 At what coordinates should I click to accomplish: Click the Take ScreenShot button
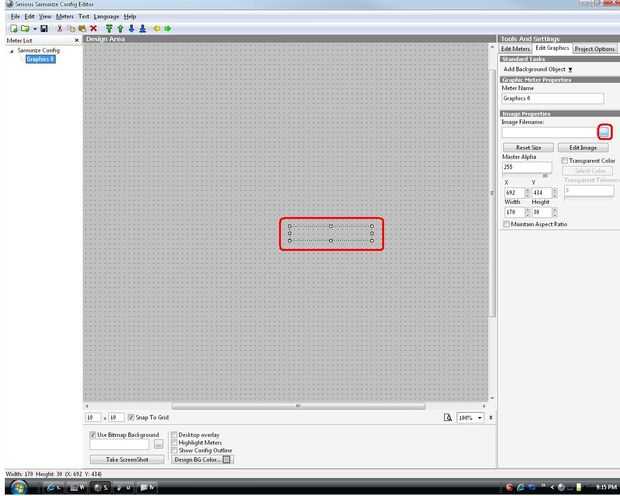click(x=127, y=460)
